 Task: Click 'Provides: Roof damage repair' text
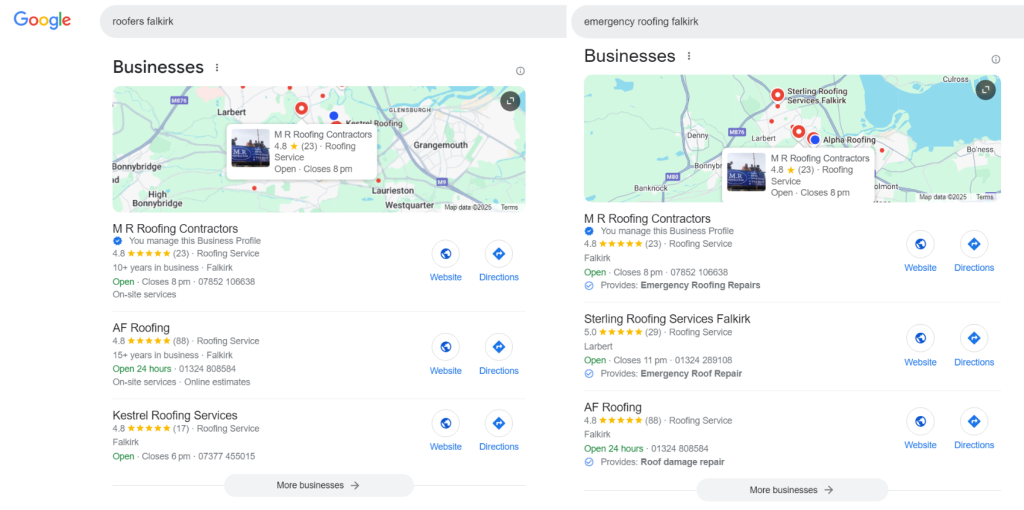663,462
